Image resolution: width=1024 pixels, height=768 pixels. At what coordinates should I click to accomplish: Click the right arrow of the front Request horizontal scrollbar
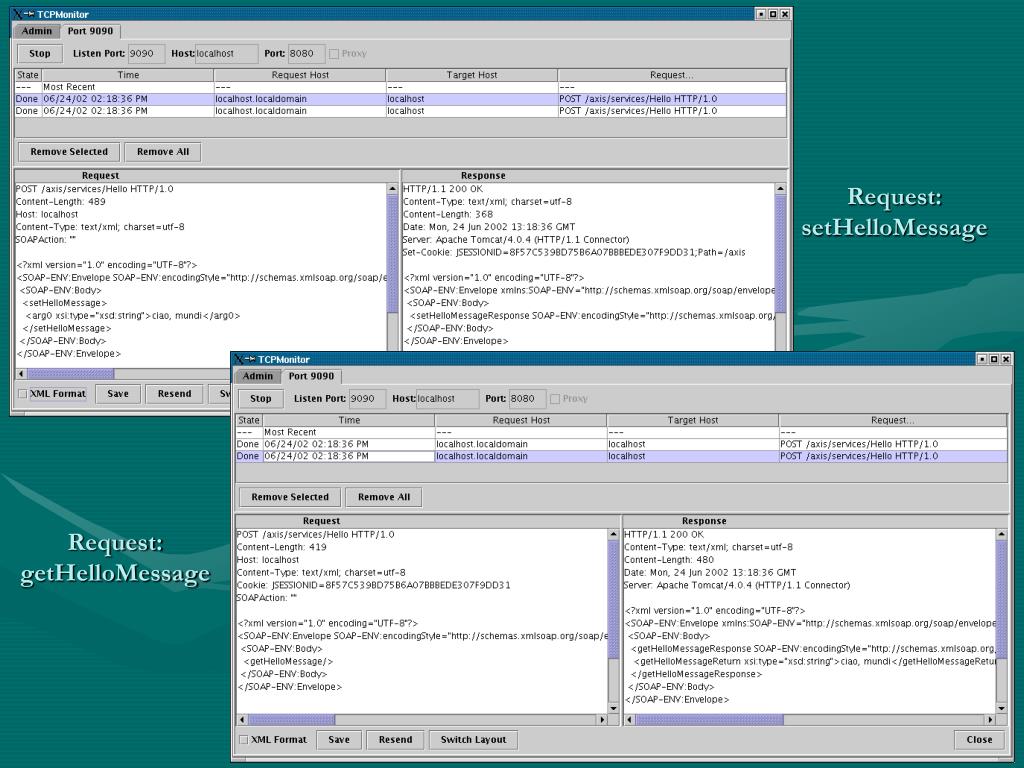(602, 720)
